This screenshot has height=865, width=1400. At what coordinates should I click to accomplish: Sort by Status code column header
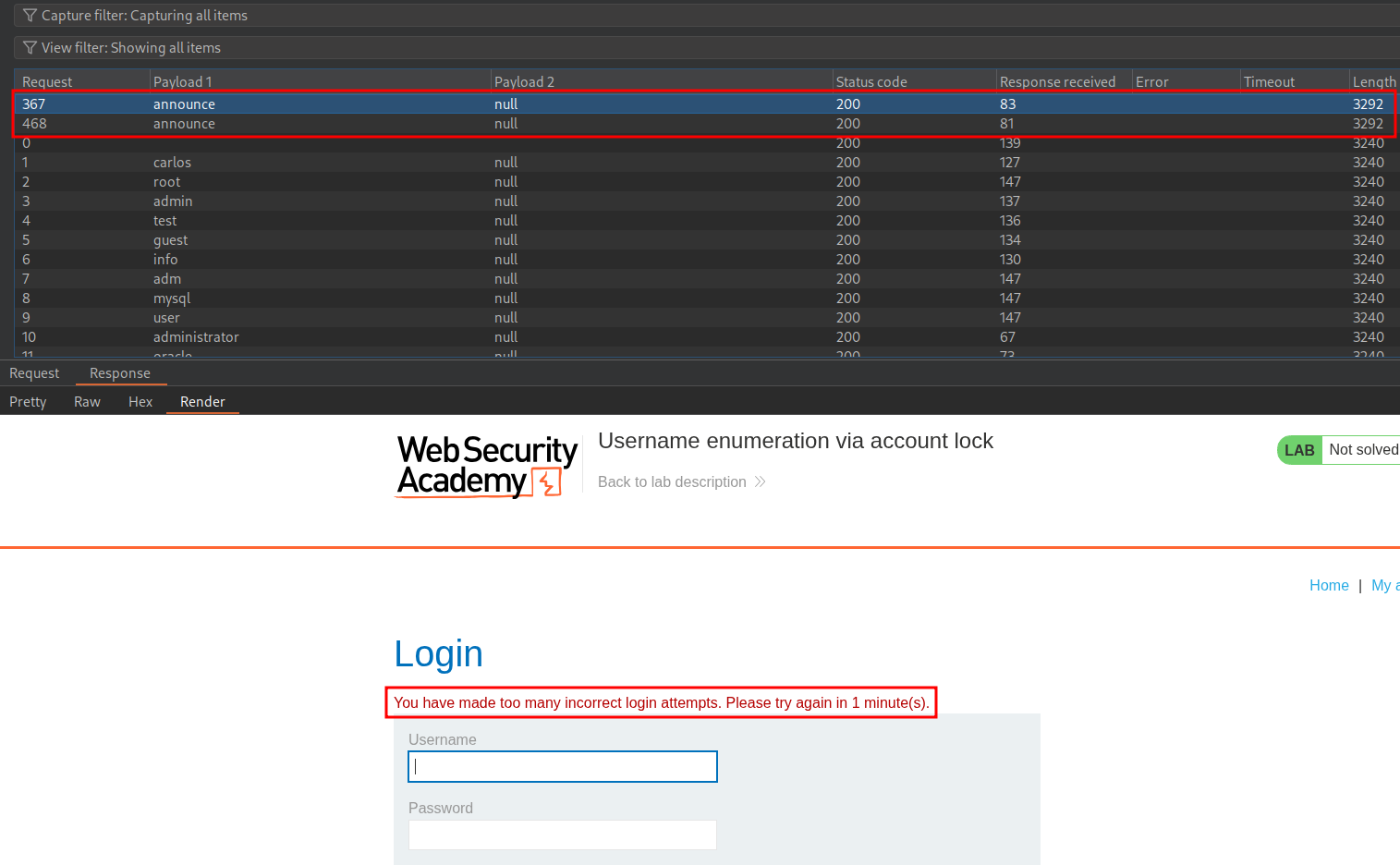coord(871,82)
